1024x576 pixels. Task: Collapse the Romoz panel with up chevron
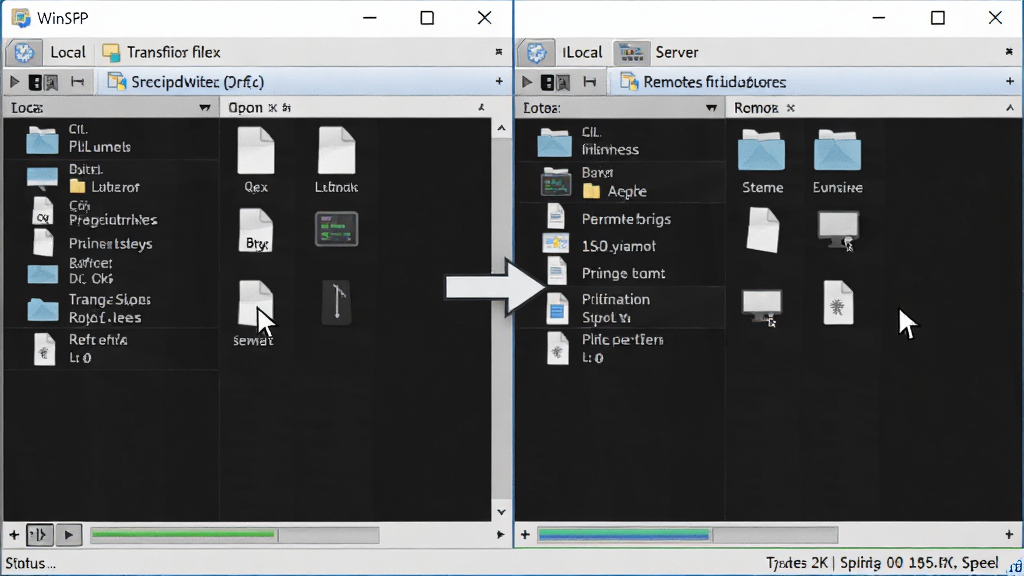[1010, 107]
